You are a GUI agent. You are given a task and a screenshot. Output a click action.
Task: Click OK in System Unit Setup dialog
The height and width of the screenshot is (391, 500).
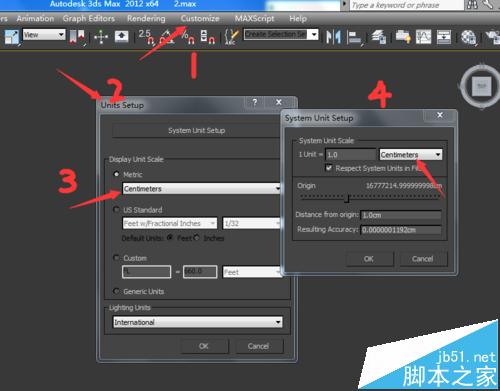pyautogui.click(x=369, y=259)
